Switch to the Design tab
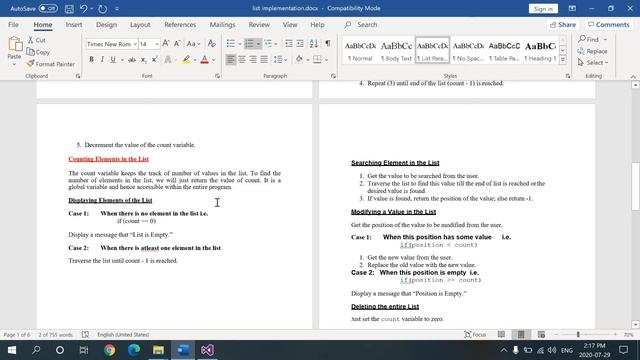This screenshot has width=640, height=360. (x=106, y=24)
